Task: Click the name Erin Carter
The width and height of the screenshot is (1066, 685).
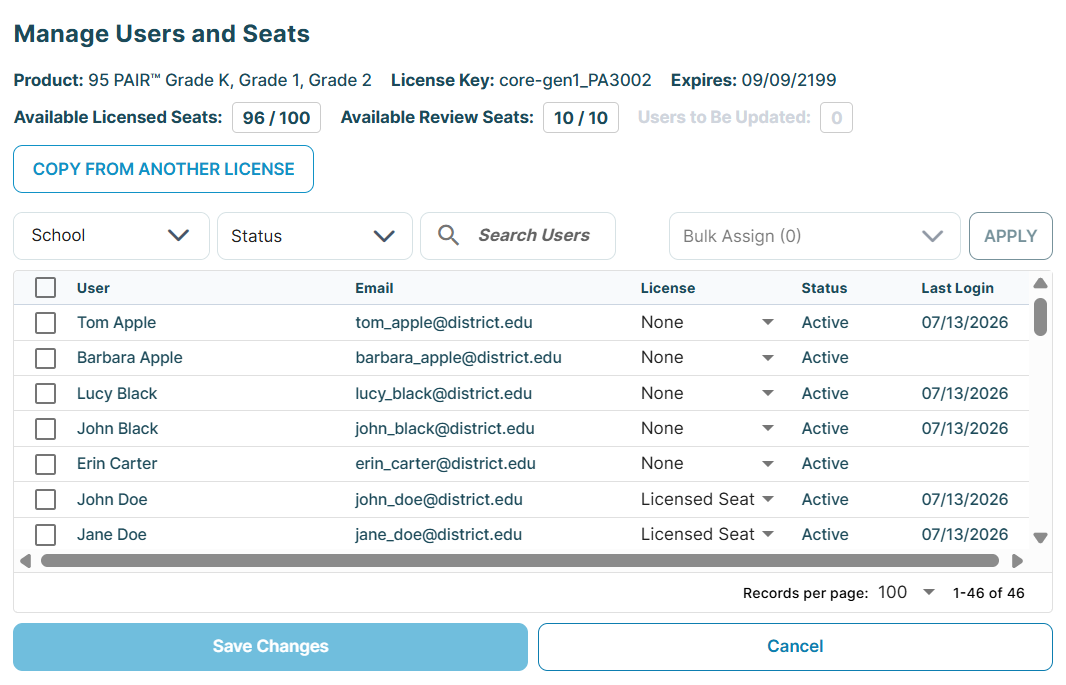Action: [117, 463]
